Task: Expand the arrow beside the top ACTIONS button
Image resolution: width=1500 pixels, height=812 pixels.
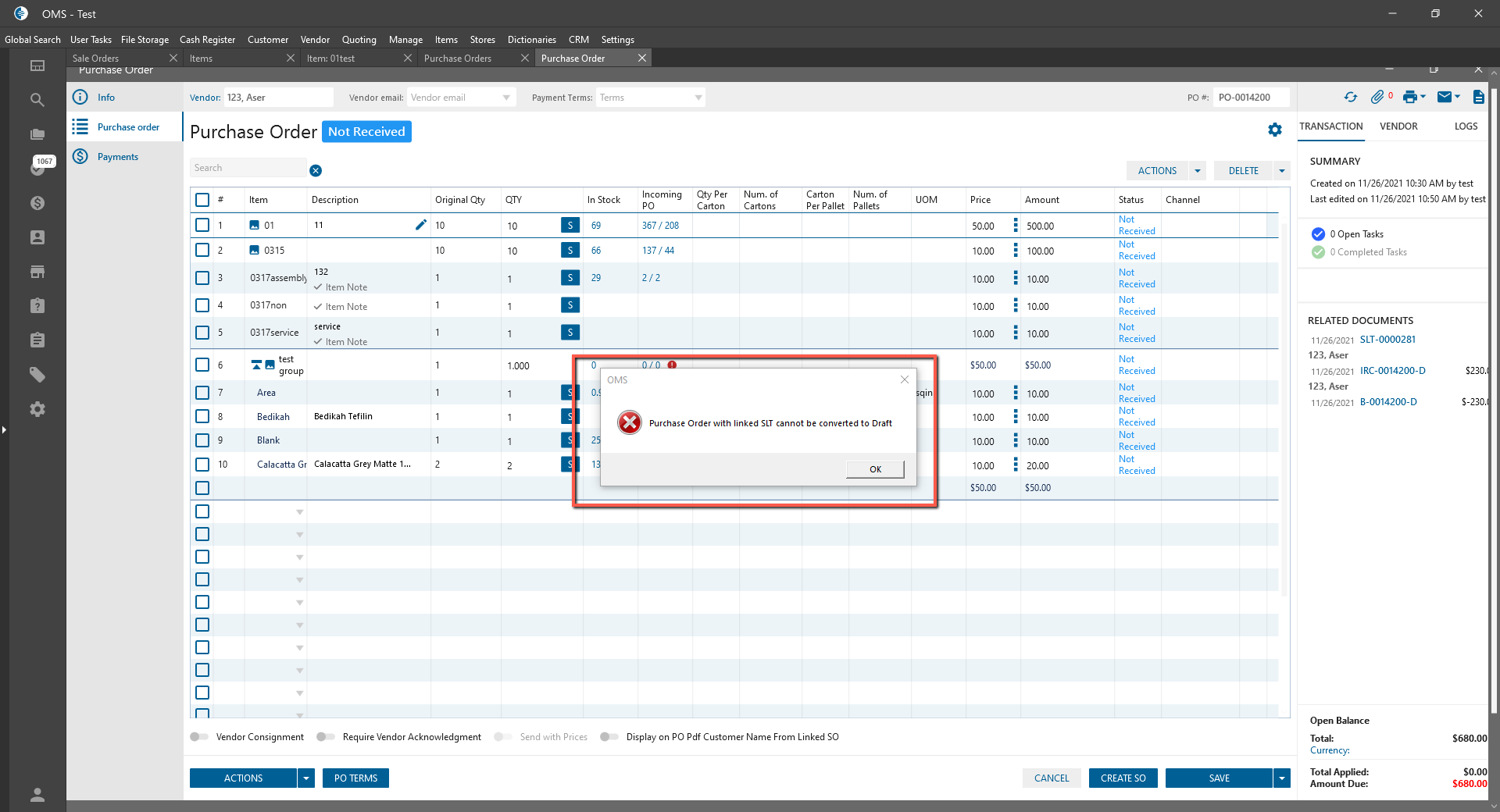Action: [x=1197, y=171]
